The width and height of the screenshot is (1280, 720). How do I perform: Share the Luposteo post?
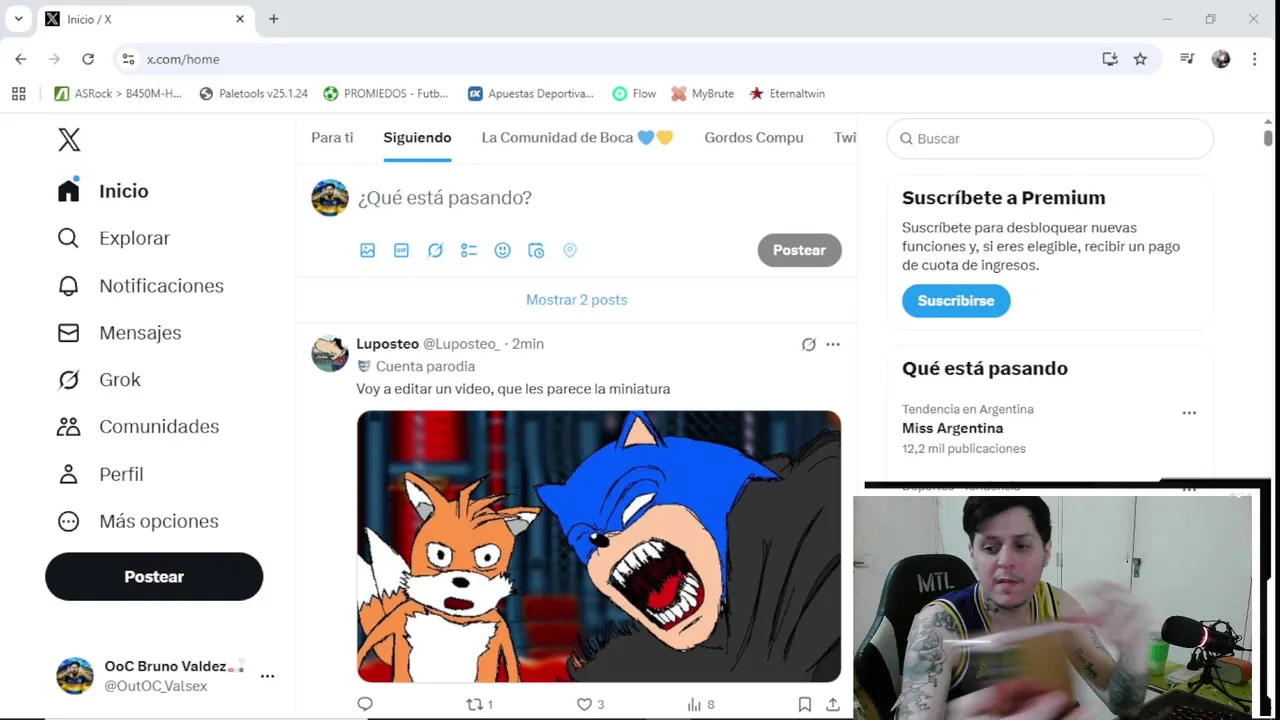coord(832,704)
